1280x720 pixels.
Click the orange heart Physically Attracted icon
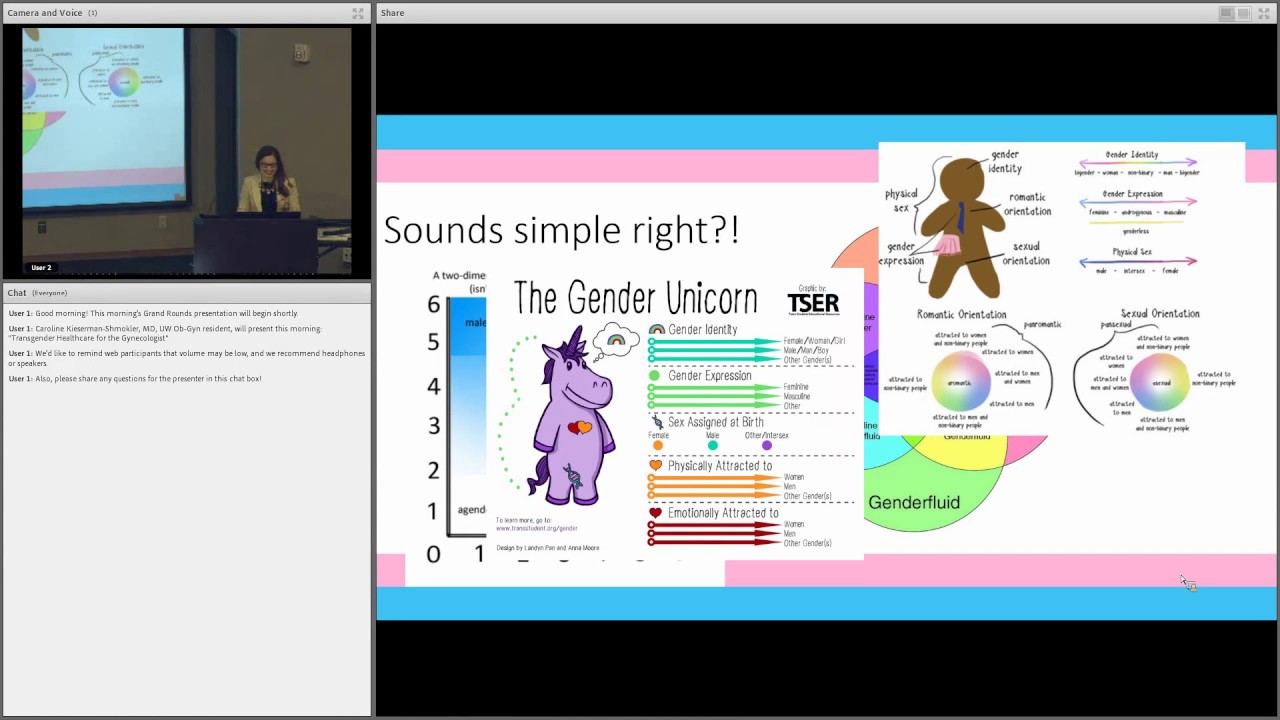pyautogui.click(x=656, y=465)
